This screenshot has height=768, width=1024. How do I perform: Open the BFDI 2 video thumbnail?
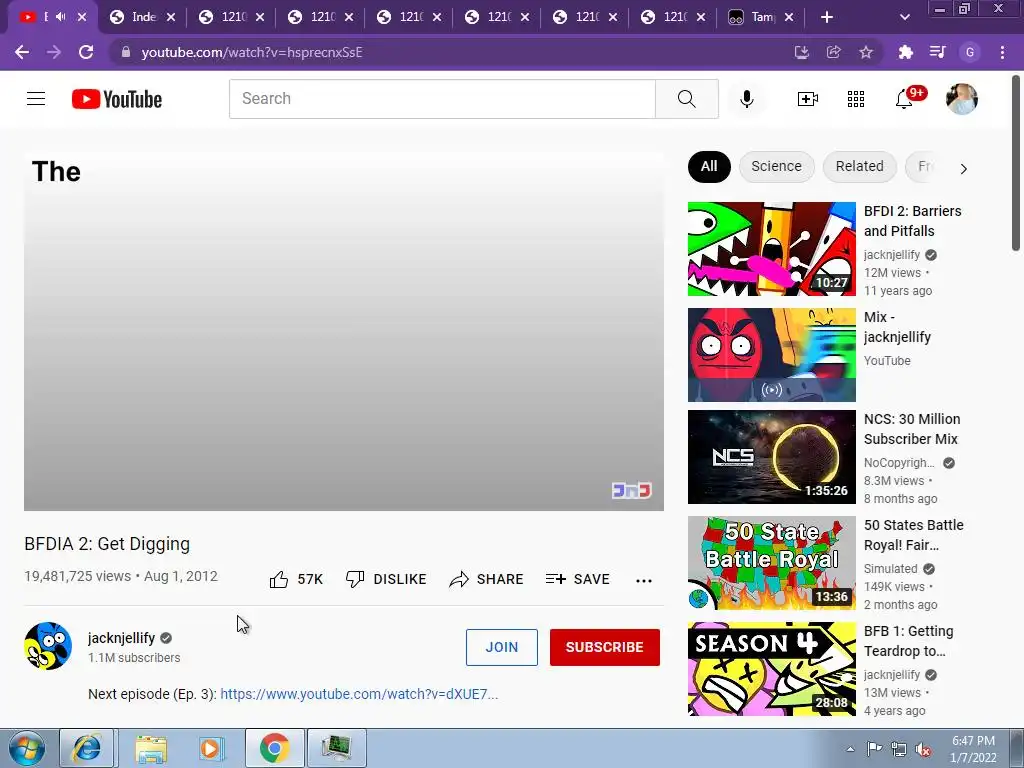point(771,249)
